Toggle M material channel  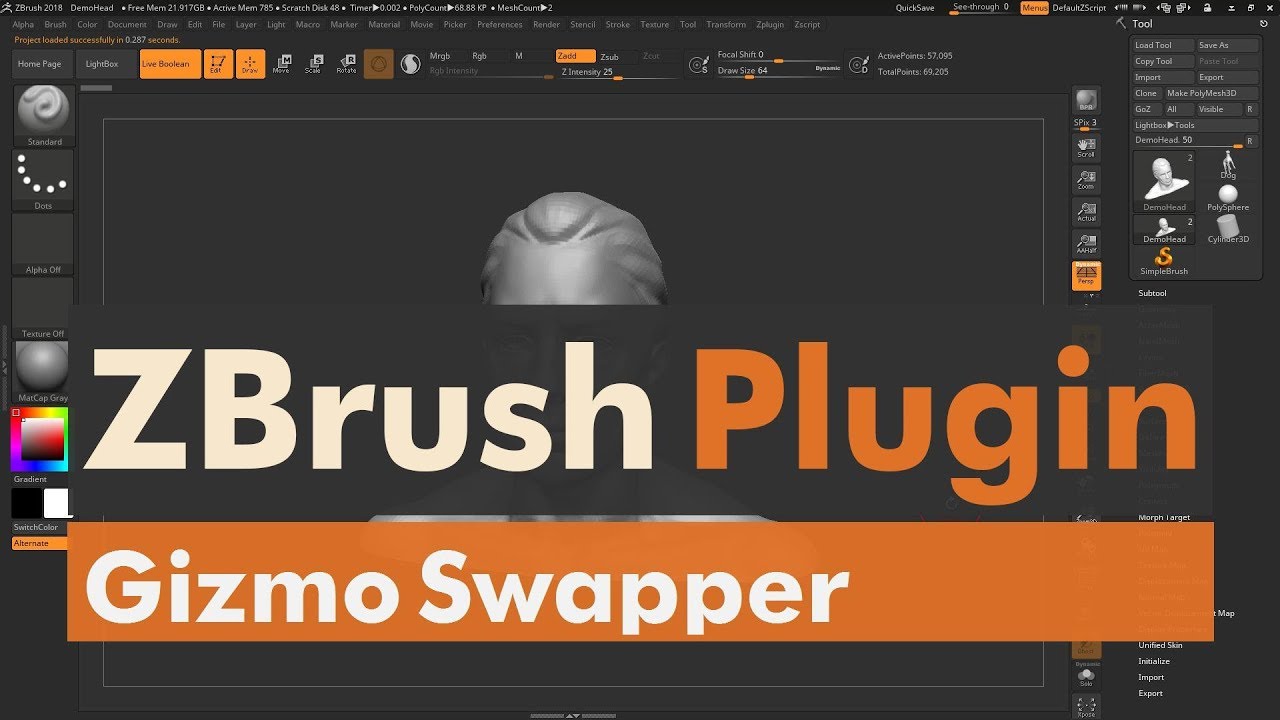pyautogui.click(x=518, y=56)
